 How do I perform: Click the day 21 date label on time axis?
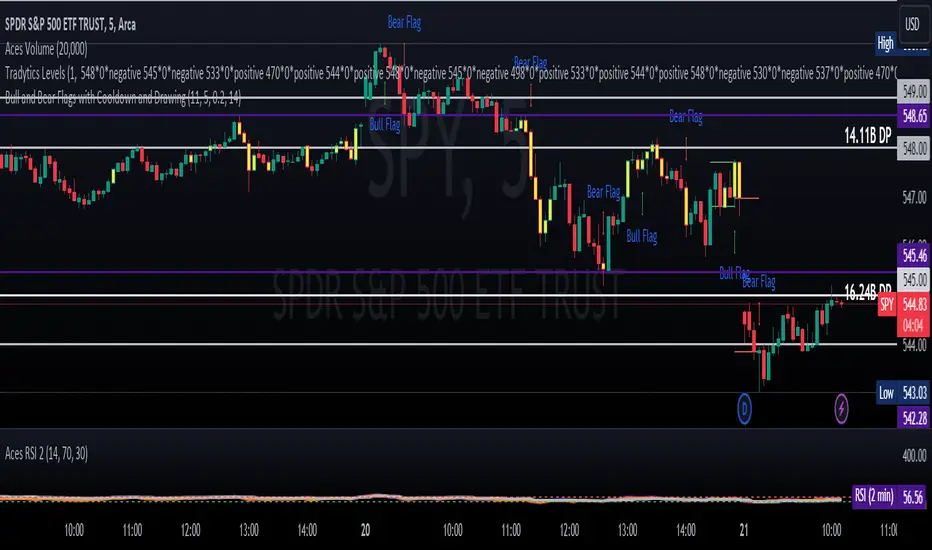tap(744, 530)
